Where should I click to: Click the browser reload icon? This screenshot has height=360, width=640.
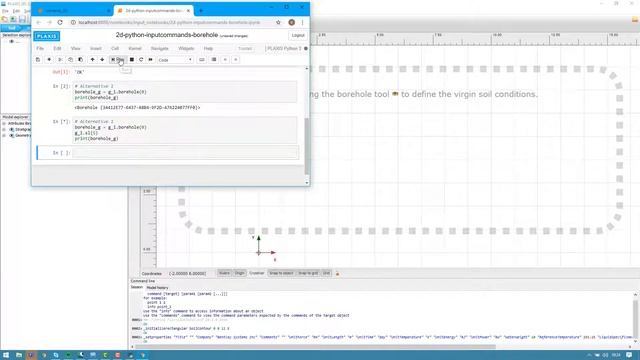coord(60,22)
